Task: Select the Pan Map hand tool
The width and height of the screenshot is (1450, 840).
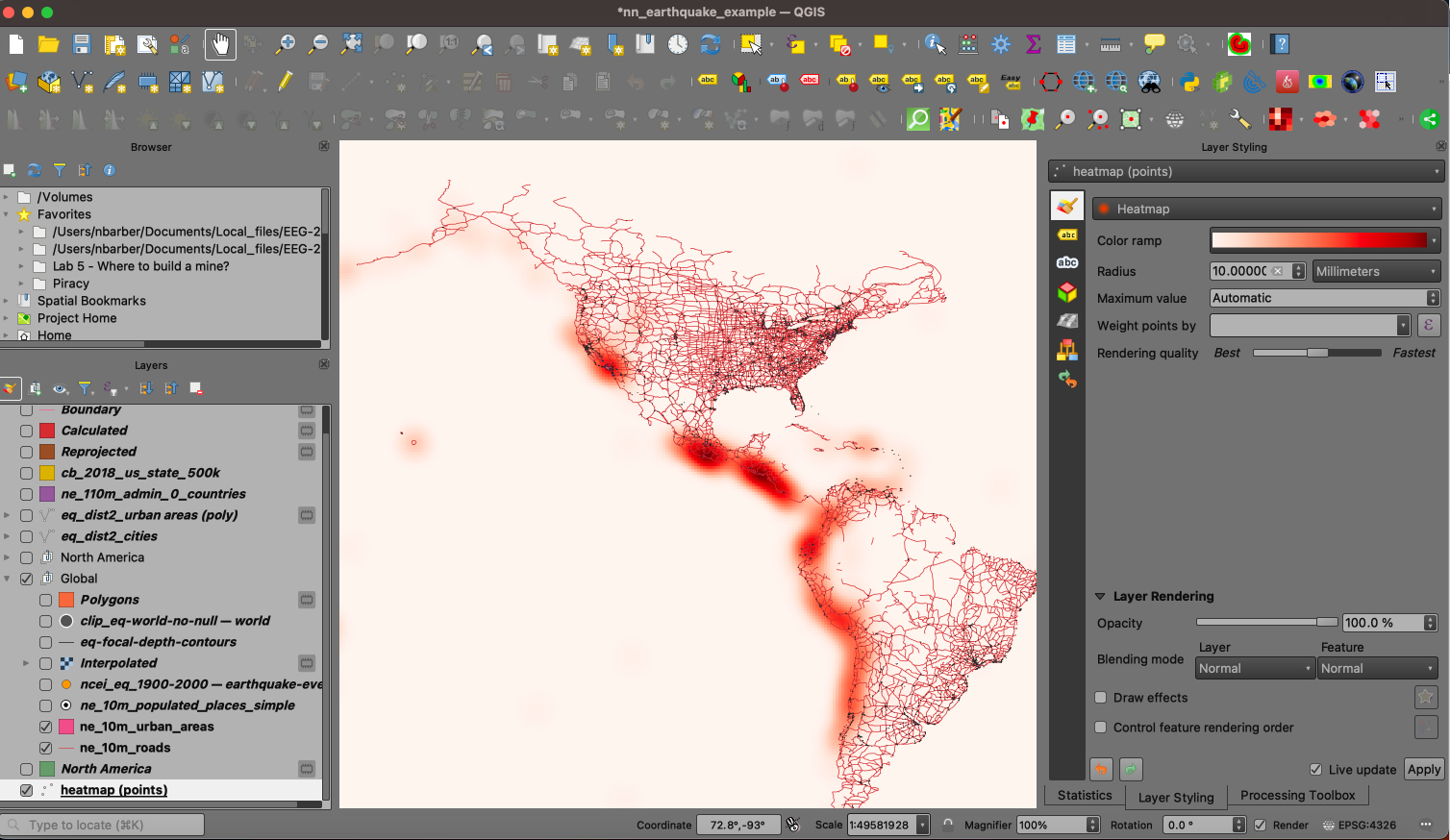Action: pos(220,44)
